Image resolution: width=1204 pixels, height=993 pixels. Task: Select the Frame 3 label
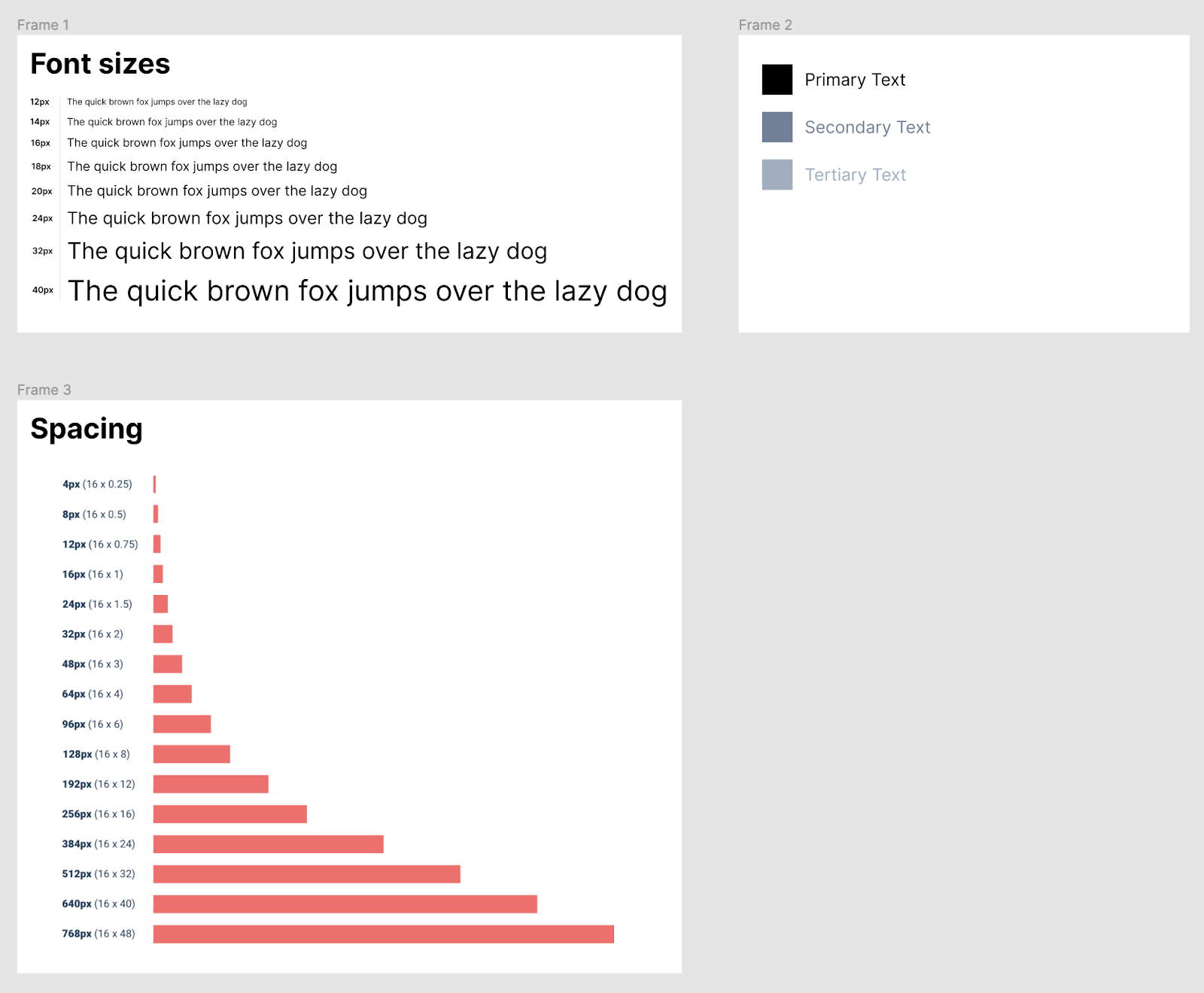tap(44, 390)
